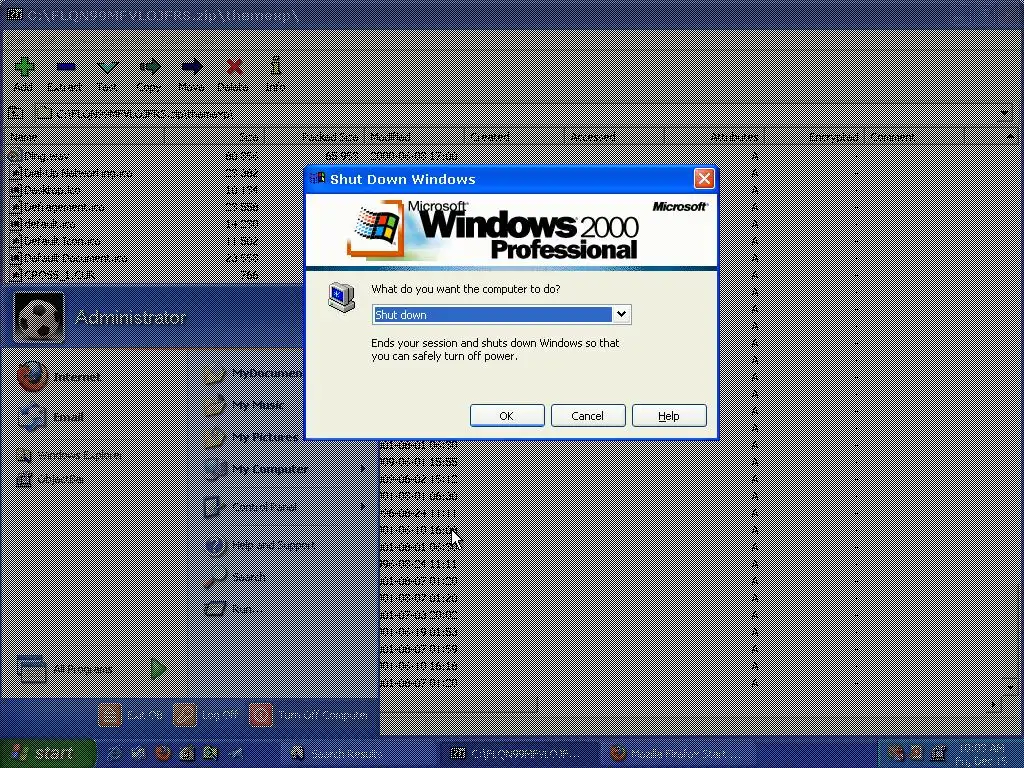This screenshot has width=1024, height=768.
Task: Sort by Created column header
Action: [515, 136]
